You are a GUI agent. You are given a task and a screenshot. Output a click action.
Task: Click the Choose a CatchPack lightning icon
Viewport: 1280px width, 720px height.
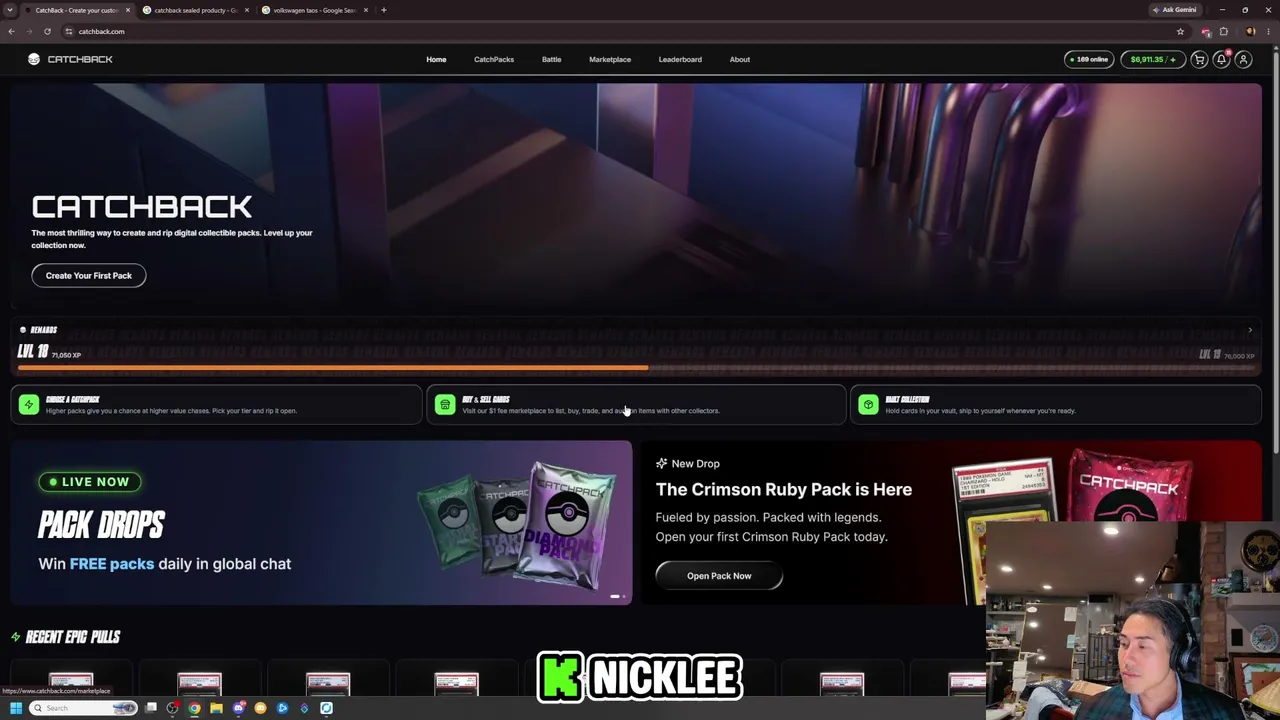(x=28, y=404)
